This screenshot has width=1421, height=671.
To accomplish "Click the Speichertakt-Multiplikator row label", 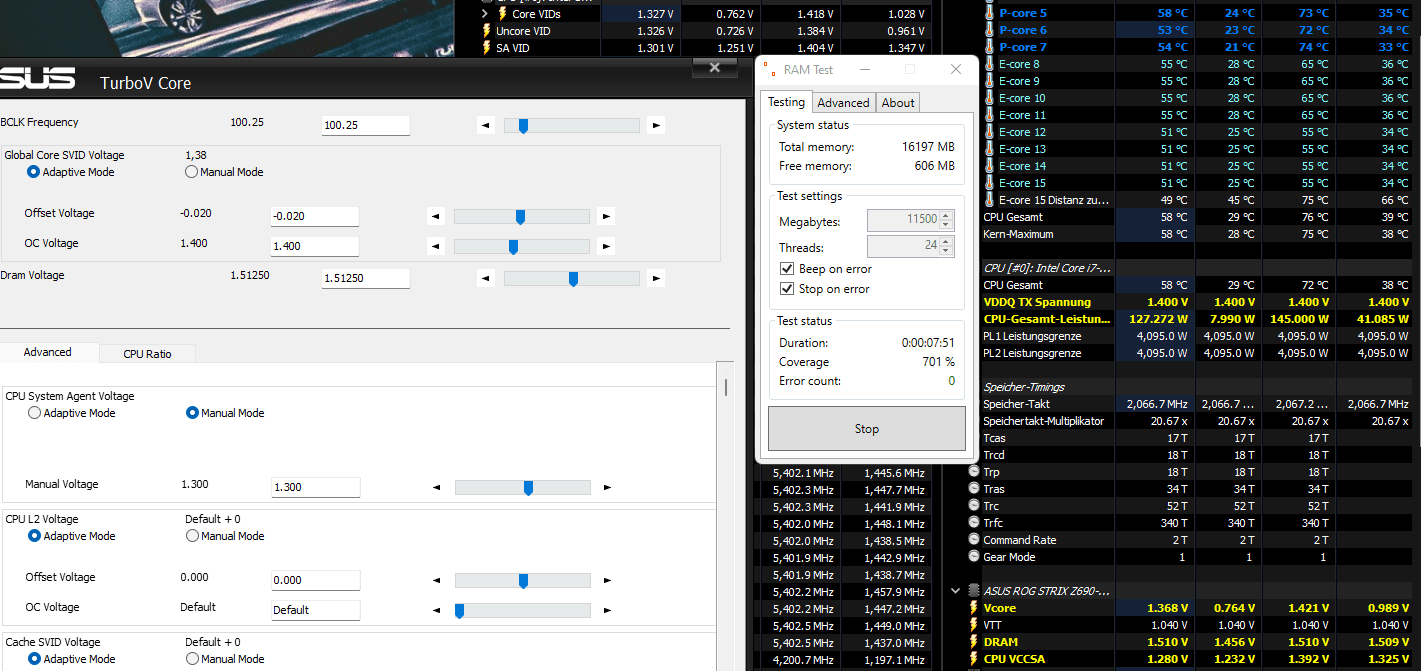I will (1043, 421).
